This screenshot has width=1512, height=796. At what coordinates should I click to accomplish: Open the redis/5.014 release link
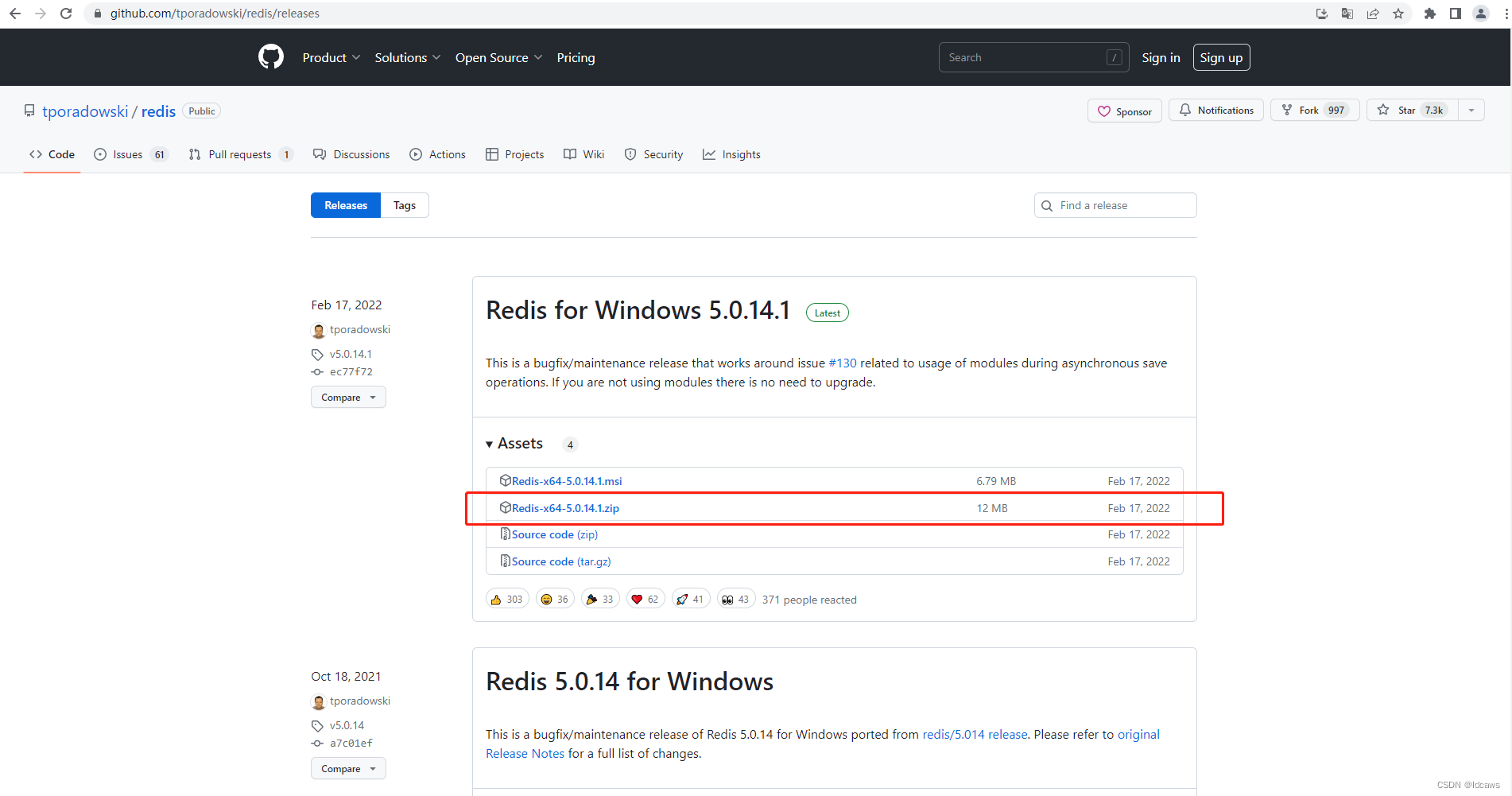(x=975, y=735)
